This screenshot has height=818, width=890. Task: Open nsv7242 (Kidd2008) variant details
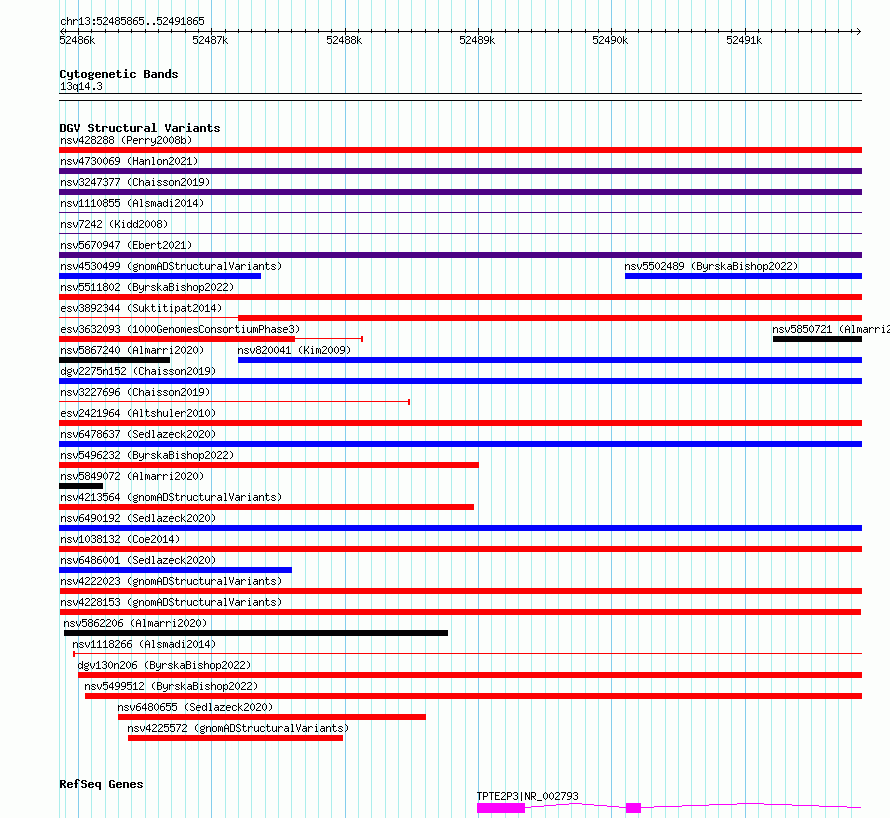(x=114, y=224)
